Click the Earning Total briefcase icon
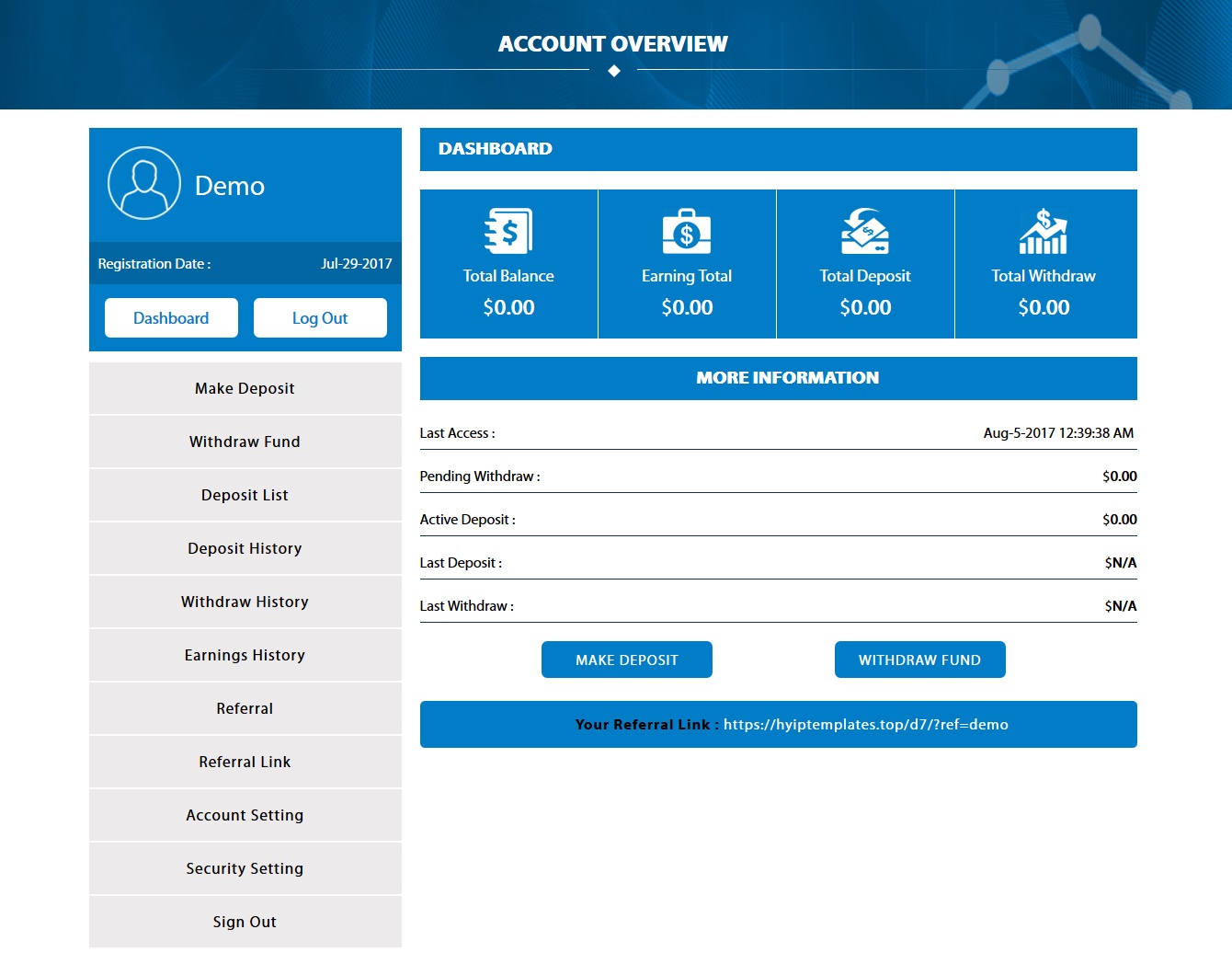Image resolution: width=1232 pixels, height=964 pixels. point(687,231)
